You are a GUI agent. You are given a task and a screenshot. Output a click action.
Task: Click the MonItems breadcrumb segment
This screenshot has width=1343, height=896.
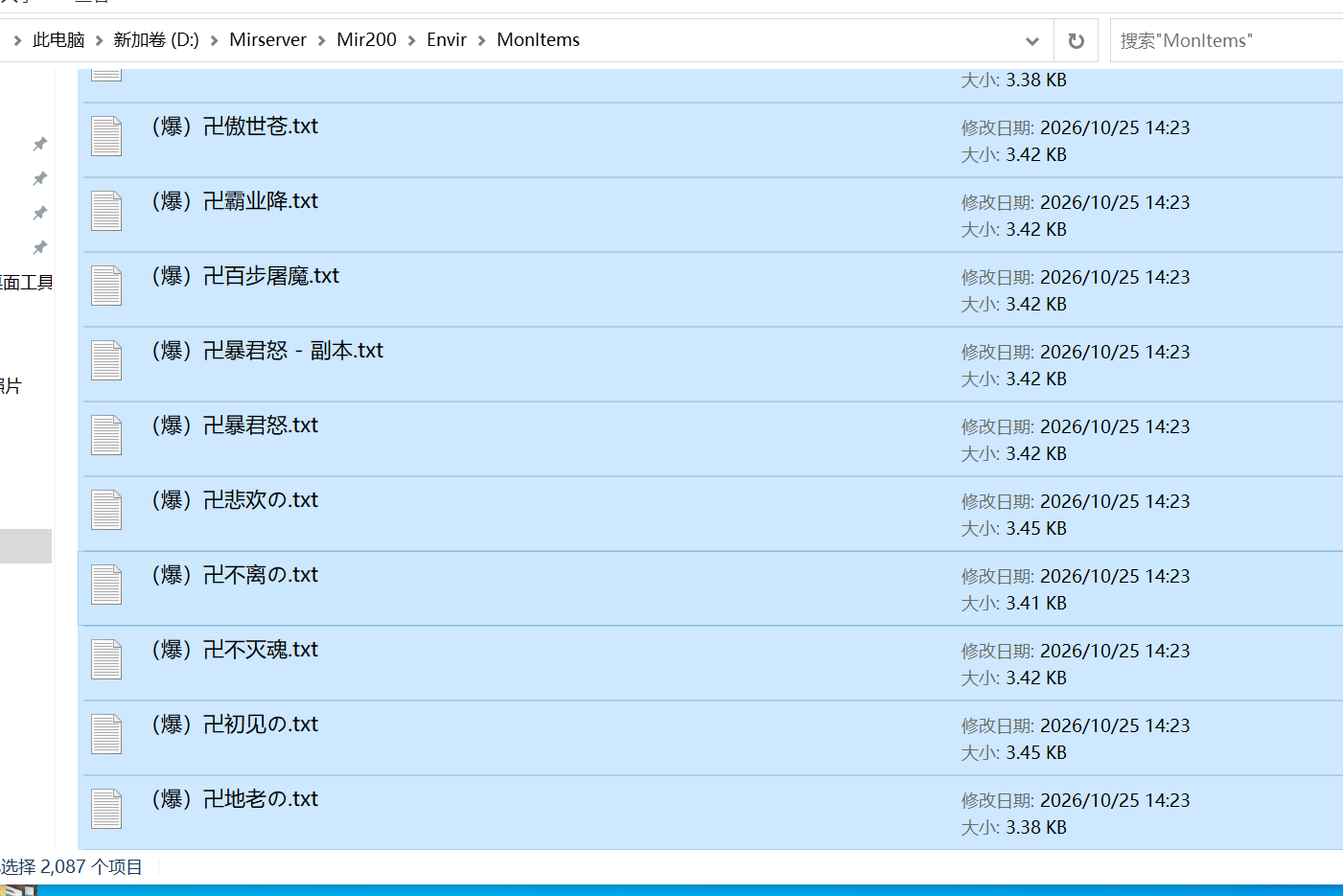point(539,40)
